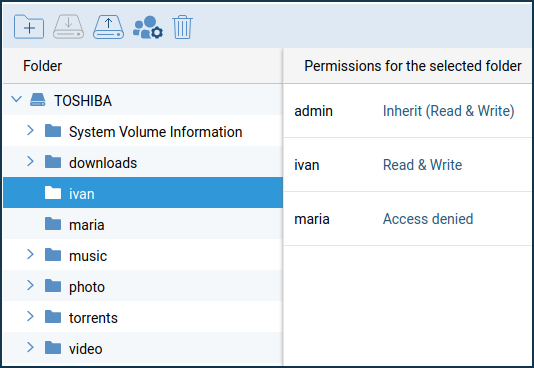Click the TOSHIBA drive icon
Image resolution: width=534 pixels, height=368 pixels.
pyautogui.click(x=37, y=100)
